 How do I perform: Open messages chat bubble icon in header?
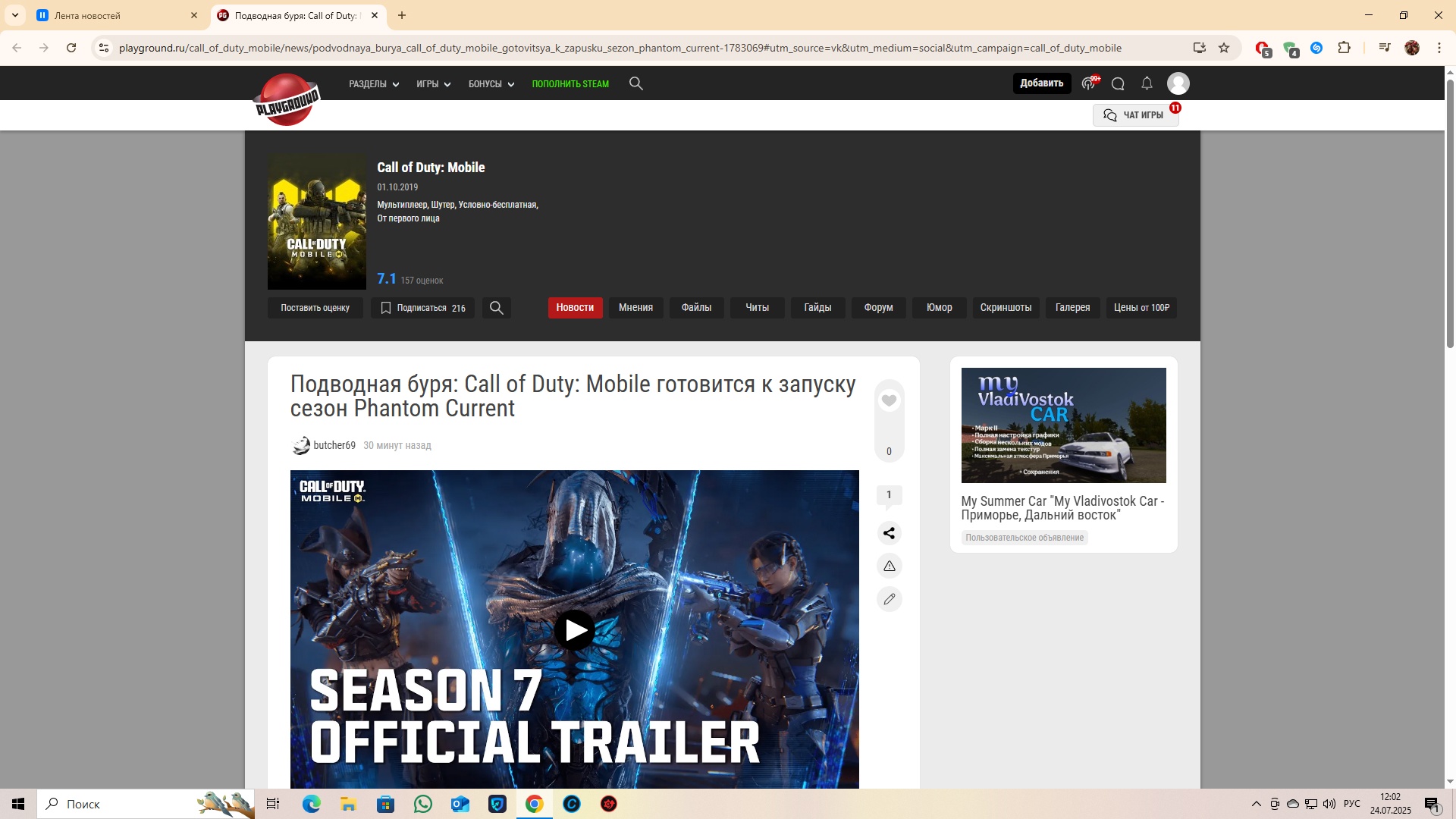click(1118, 83)
